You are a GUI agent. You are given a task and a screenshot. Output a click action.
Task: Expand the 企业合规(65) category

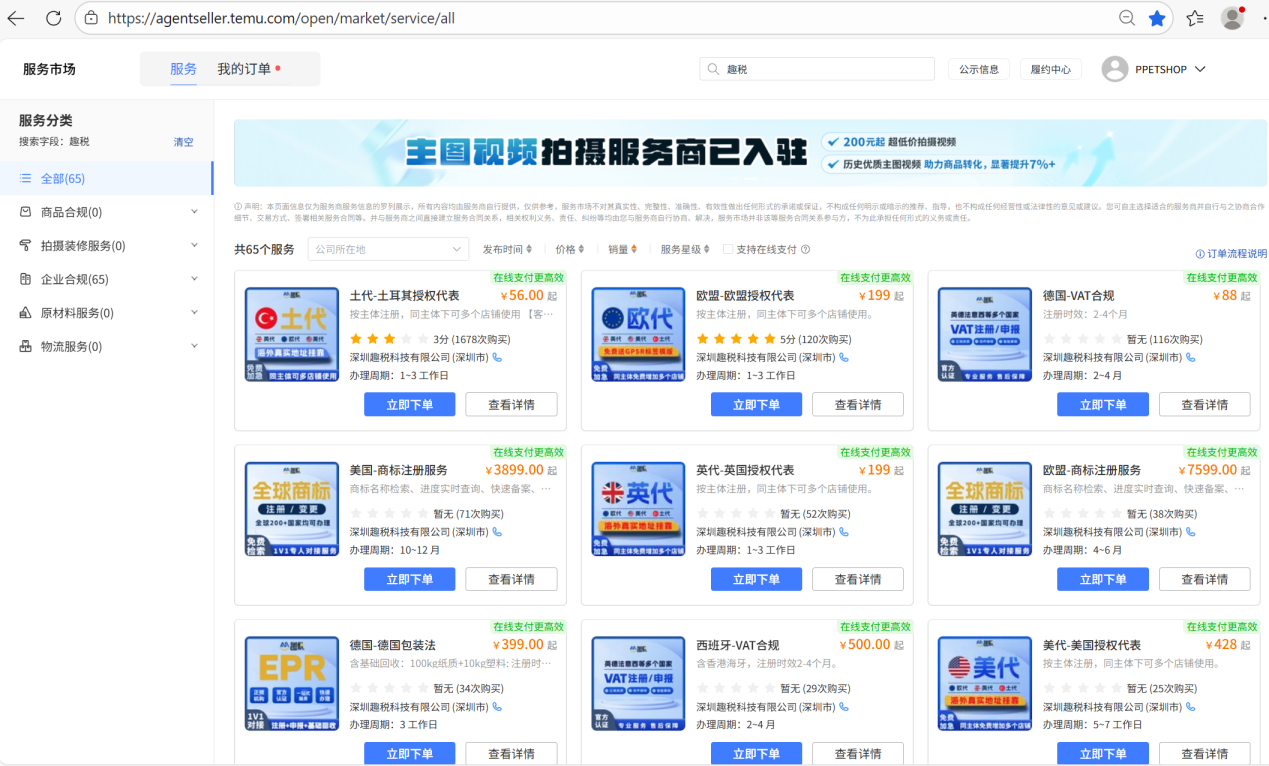[x=194, y=279]
